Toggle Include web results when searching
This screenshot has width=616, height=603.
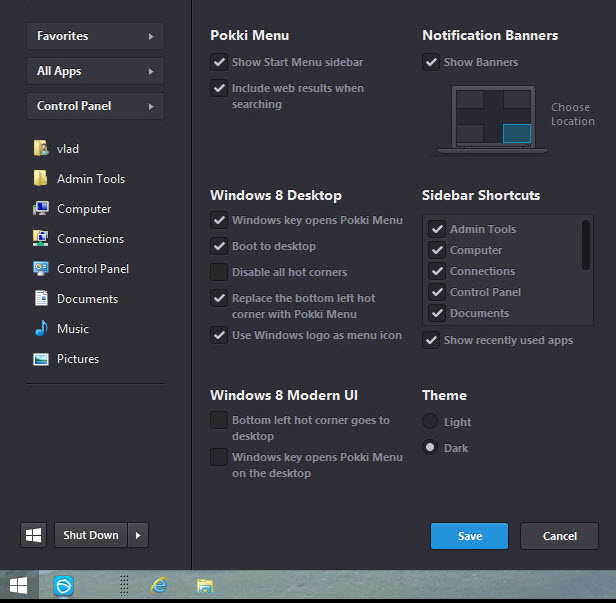[x=219, y=88]
